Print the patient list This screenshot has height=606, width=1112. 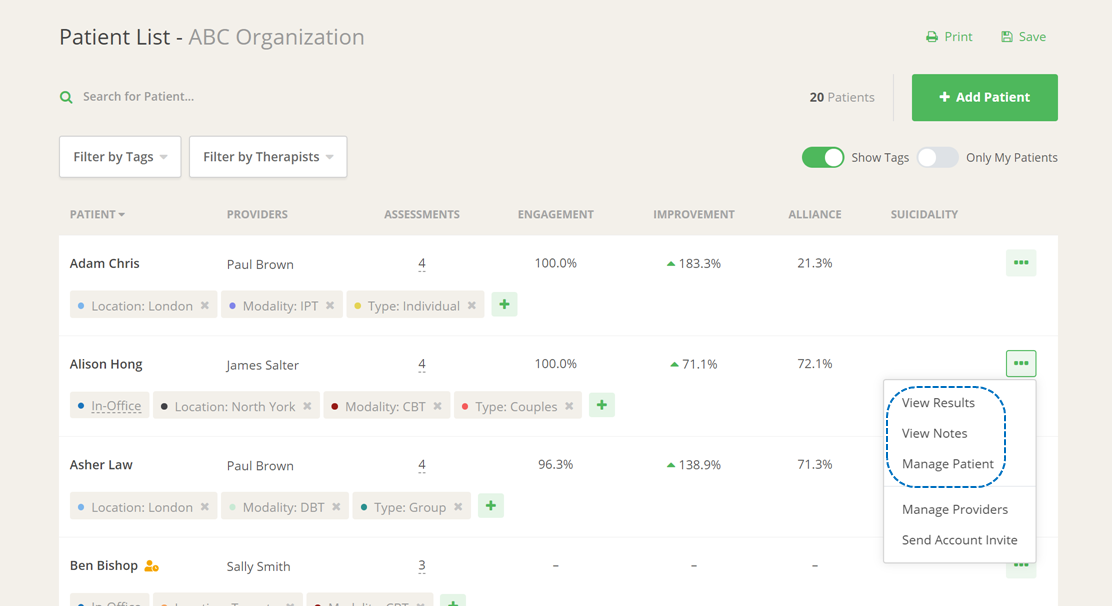pyautogui.click(x=948, y=36)
